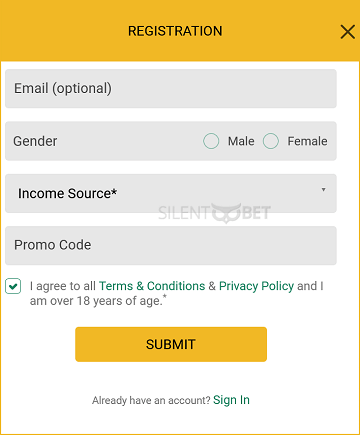
Task: Focus the Promo Code field
Action: click(x=171, y=246)
